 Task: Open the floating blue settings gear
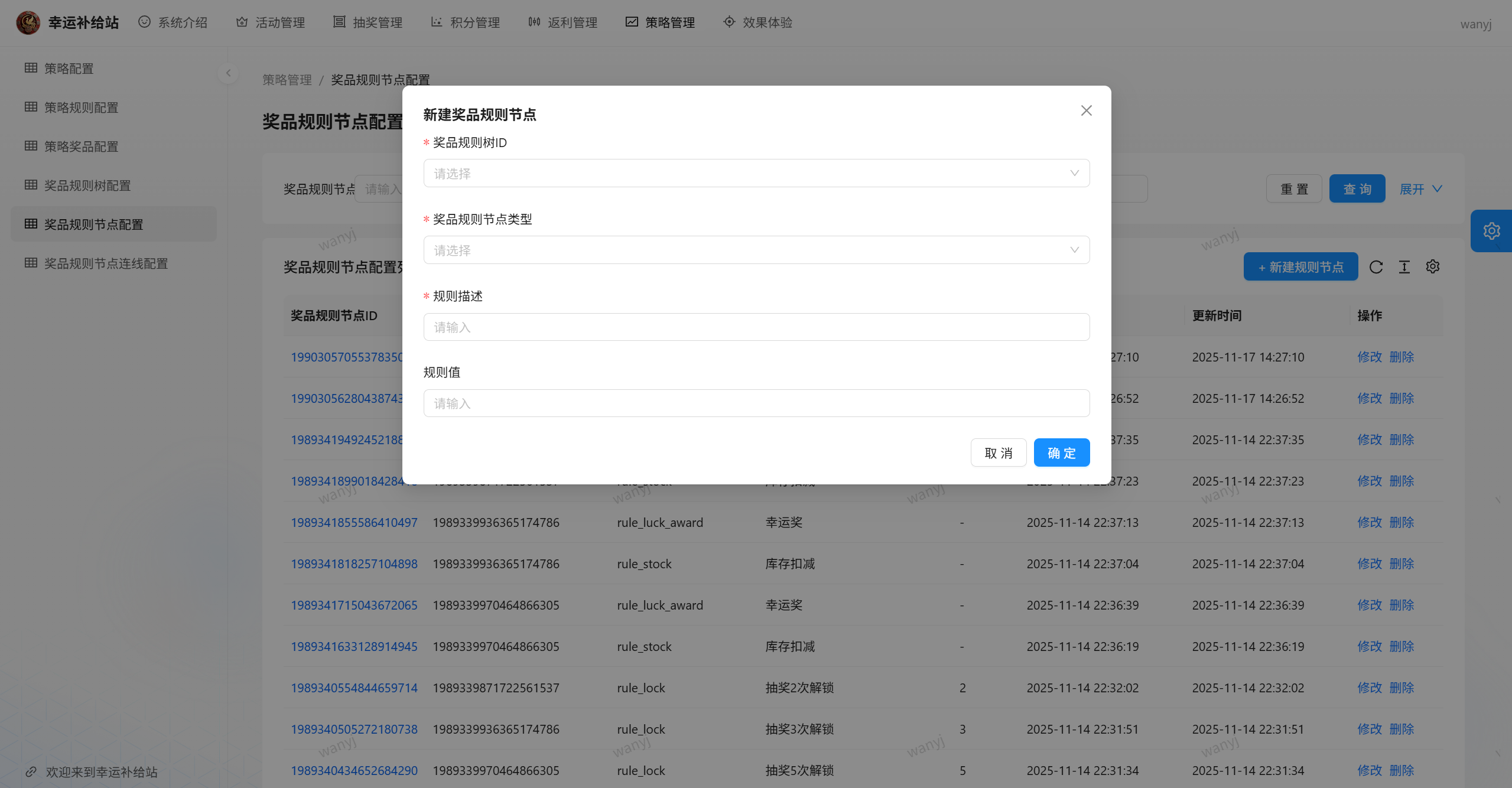[x=1491, y=231]
